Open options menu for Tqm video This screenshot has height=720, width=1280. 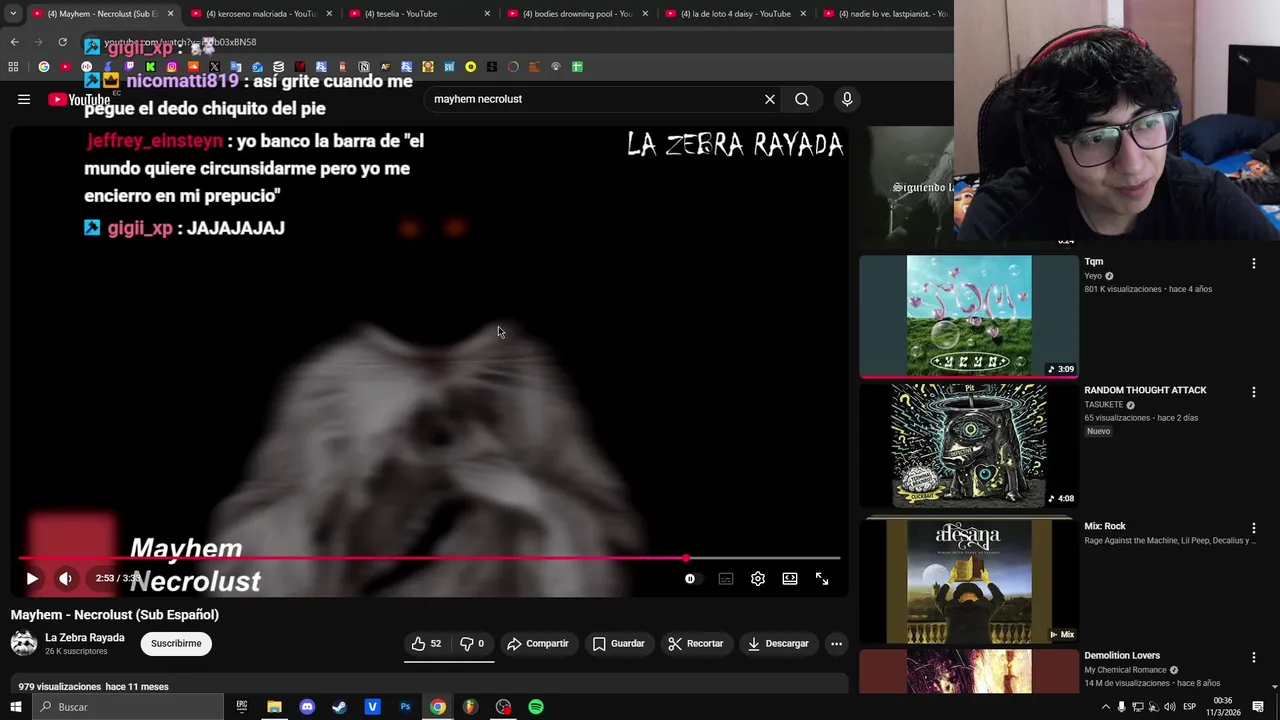[1254, 263]
